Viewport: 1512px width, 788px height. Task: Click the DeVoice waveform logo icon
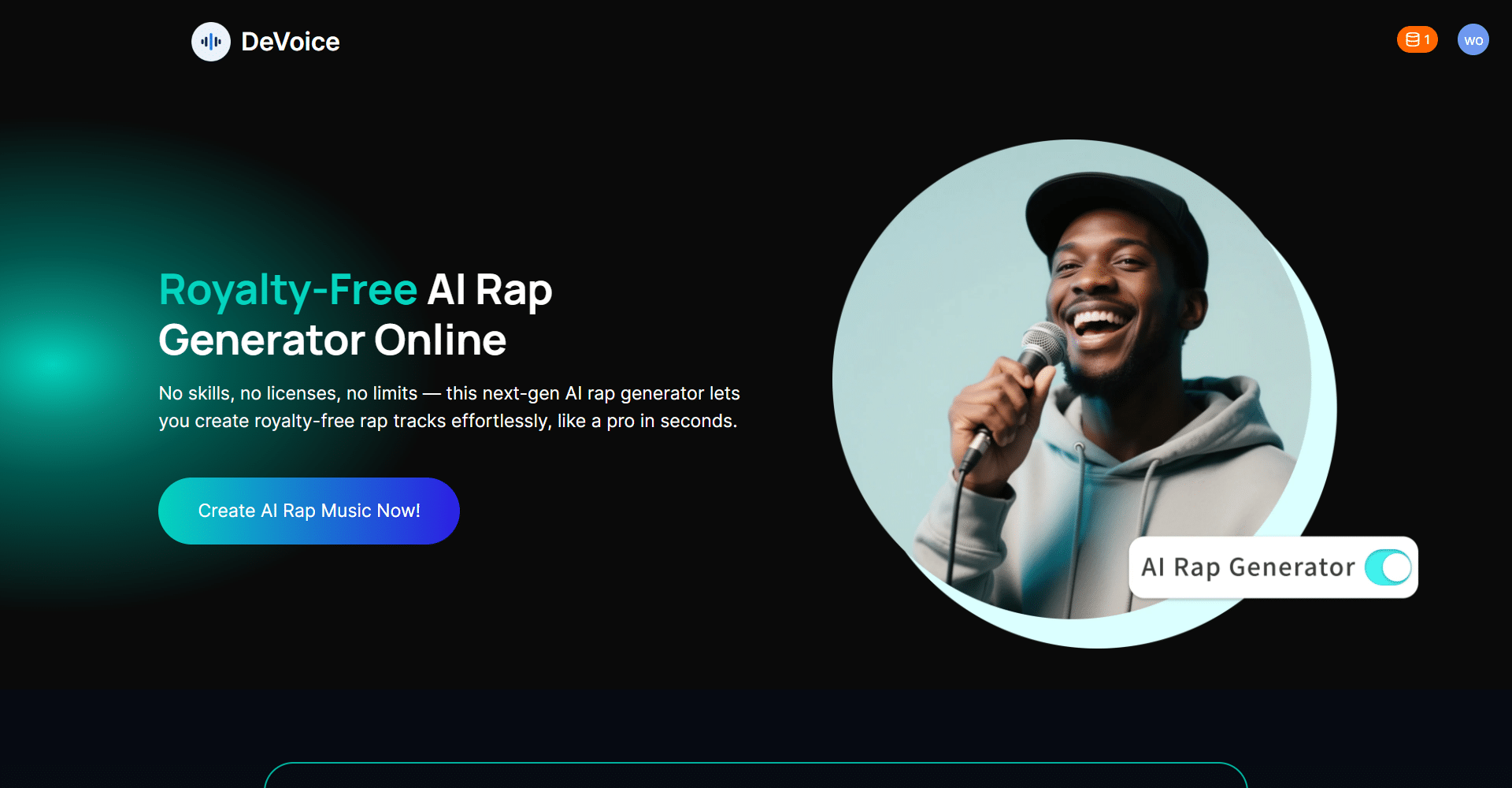[211, 42]
